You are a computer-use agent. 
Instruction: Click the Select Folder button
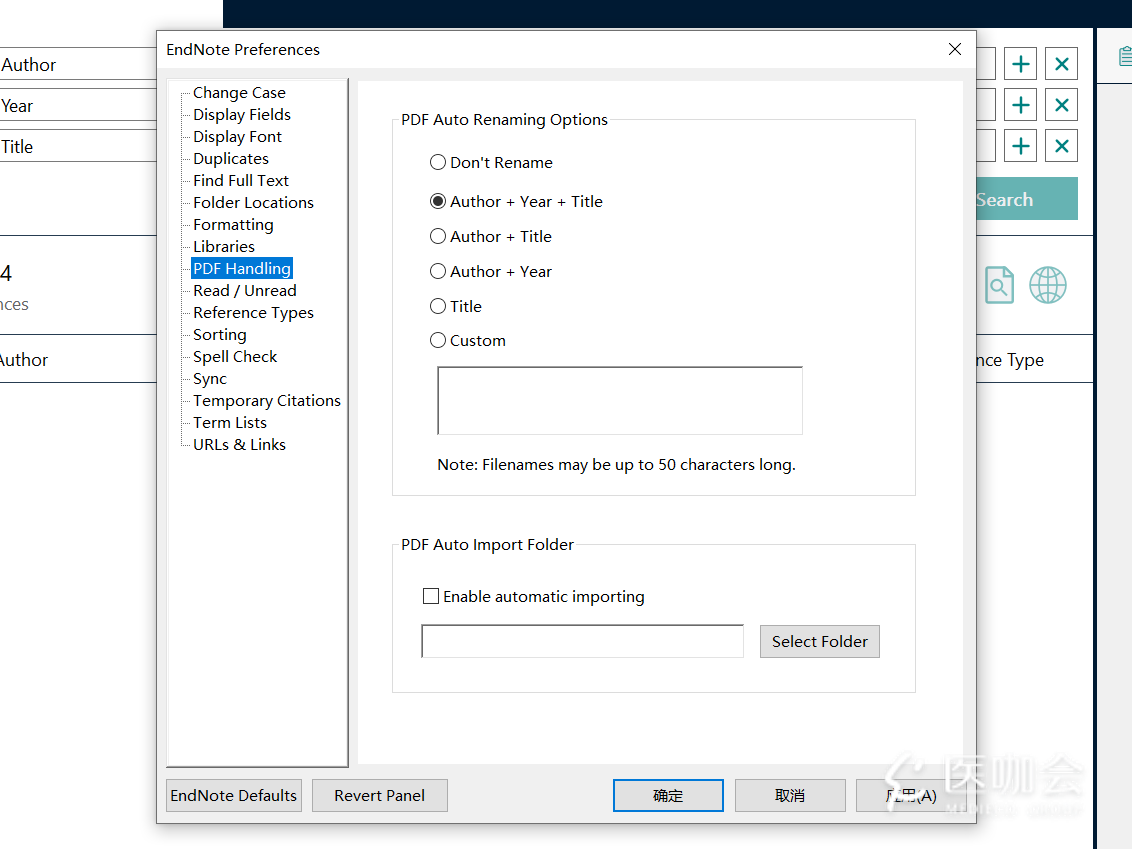[819, 641]
